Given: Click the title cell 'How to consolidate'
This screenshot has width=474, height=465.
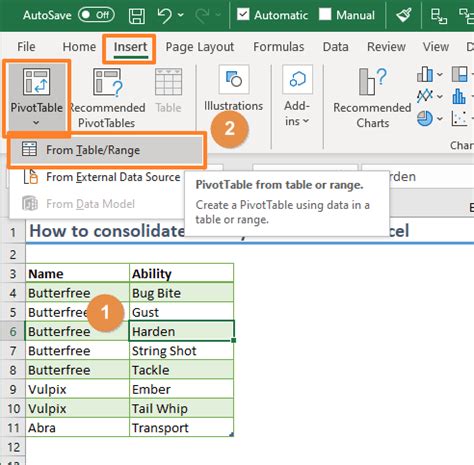Looking at the screenshot, I should (x=107, y=231).
